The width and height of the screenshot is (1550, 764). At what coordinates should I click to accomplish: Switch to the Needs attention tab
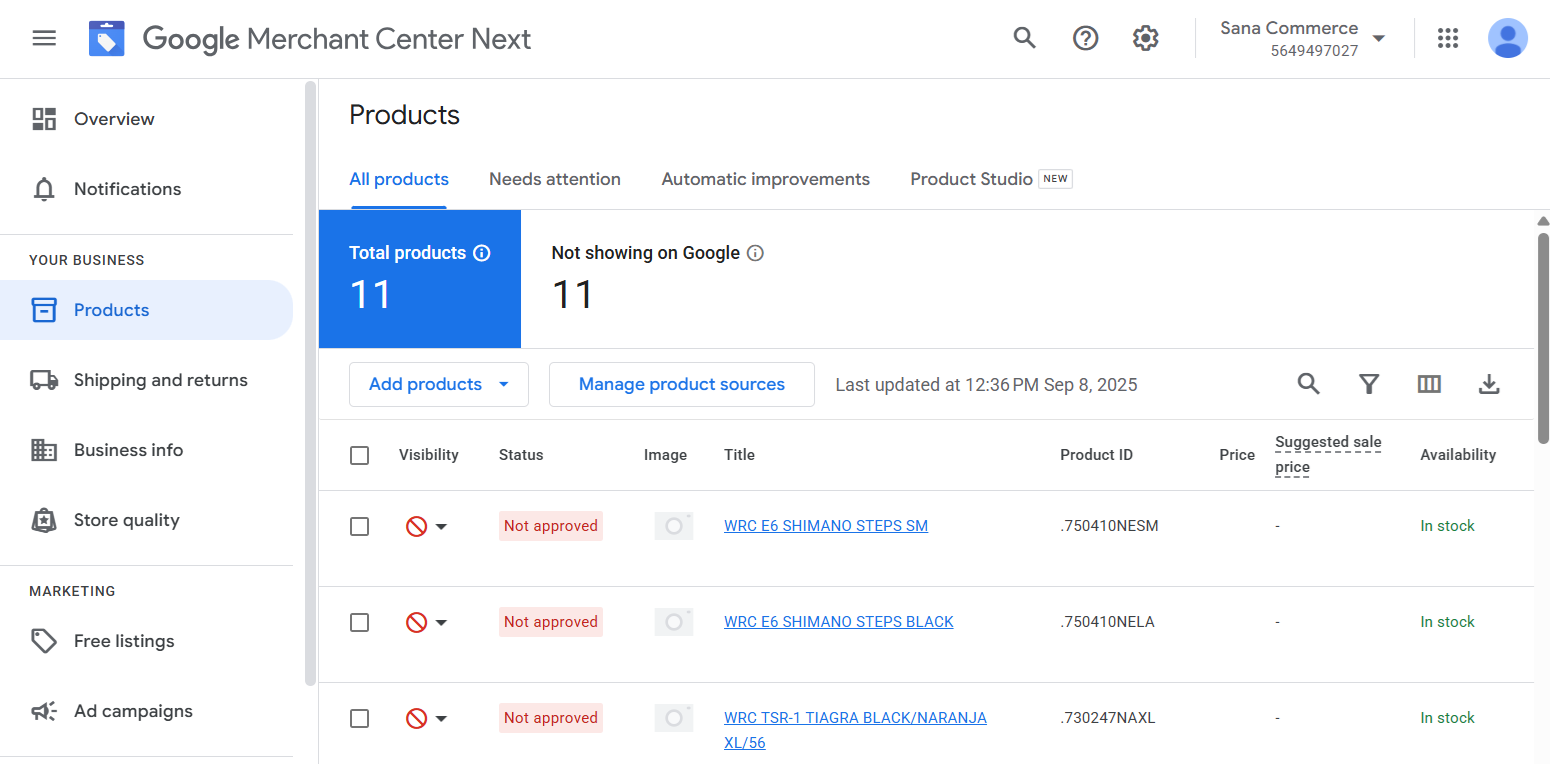pyautogui.click(x=555, y=179)
